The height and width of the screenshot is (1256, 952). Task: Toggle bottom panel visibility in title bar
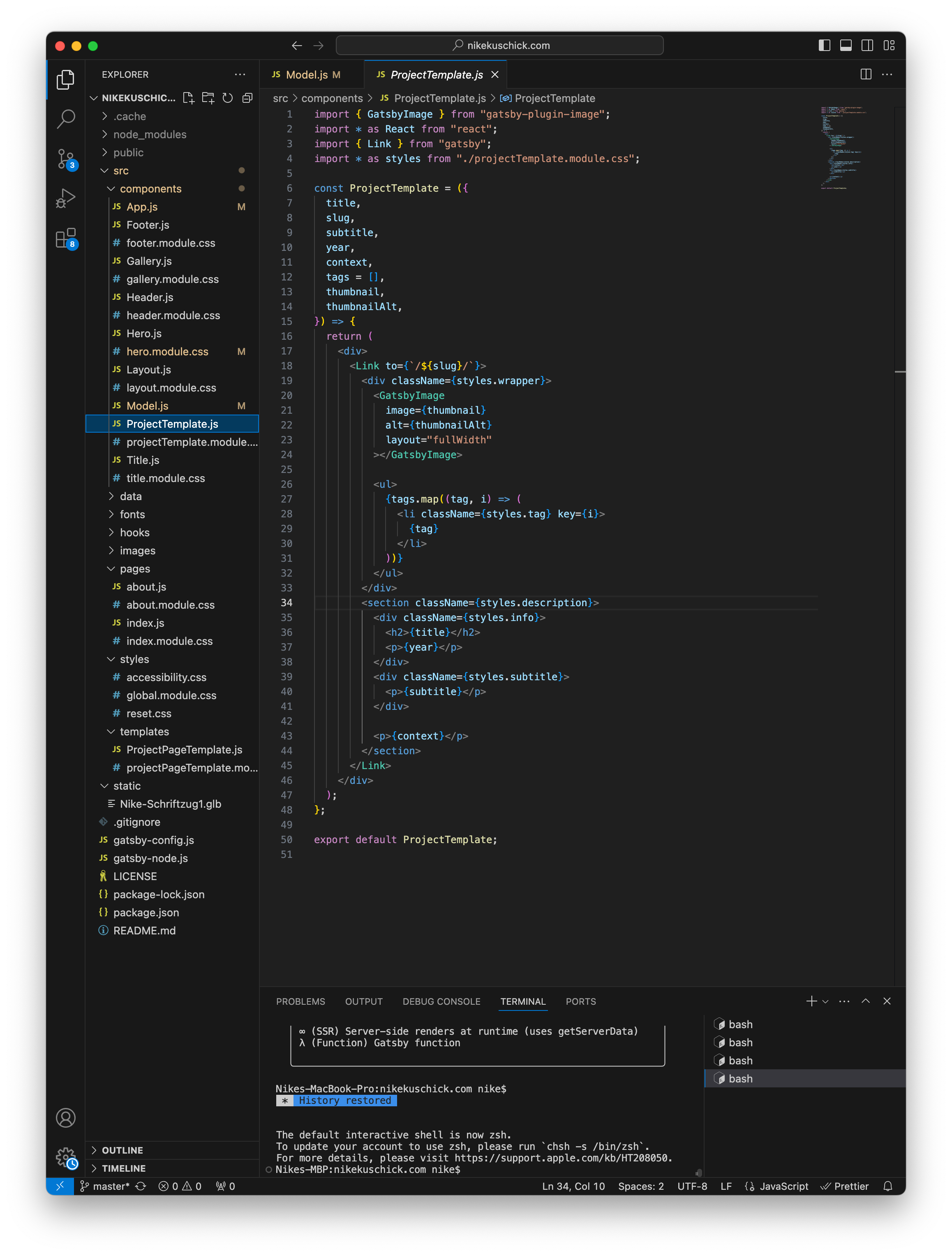pos(845,45)
